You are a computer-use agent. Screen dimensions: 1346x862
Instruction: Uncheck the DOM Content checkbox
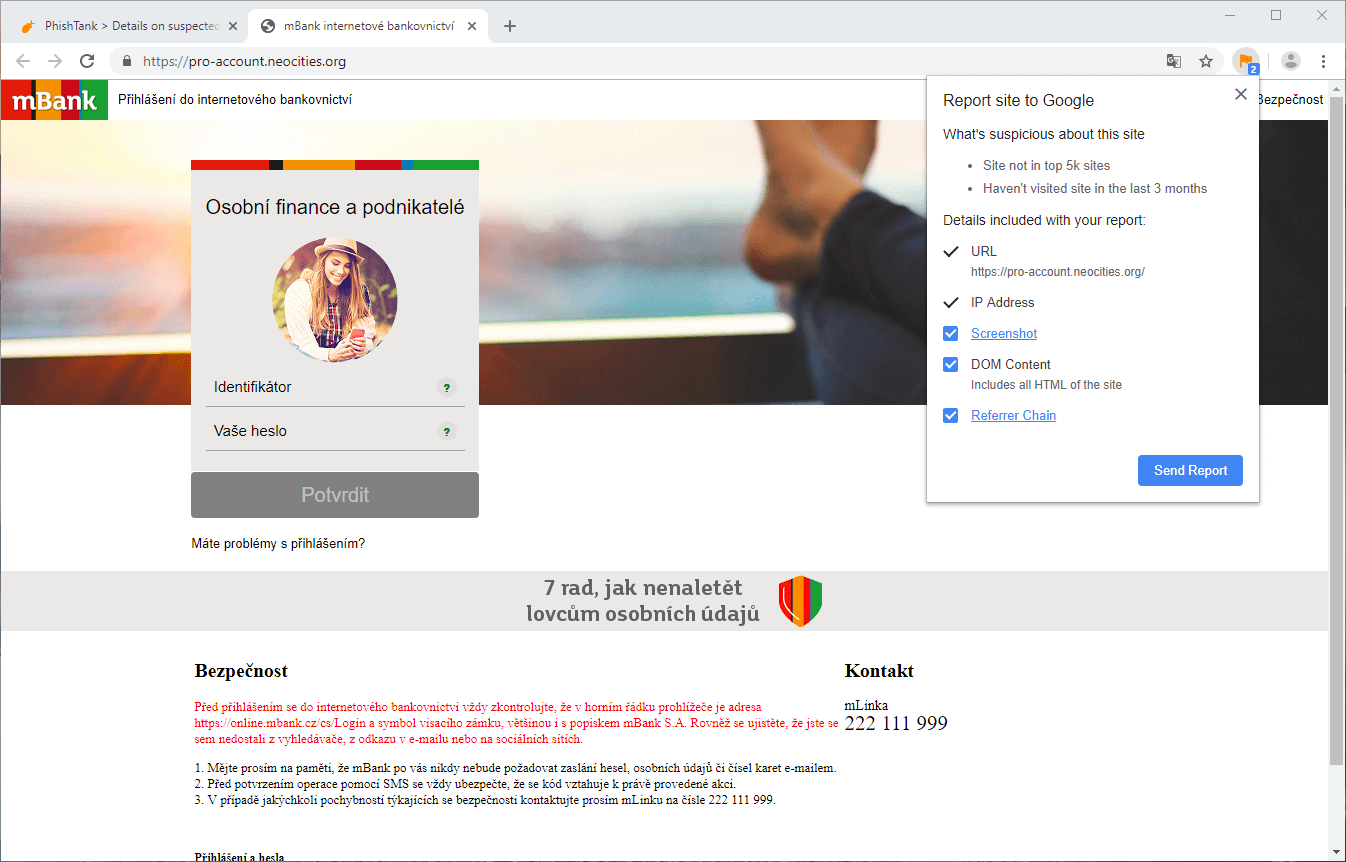(951, 365)
